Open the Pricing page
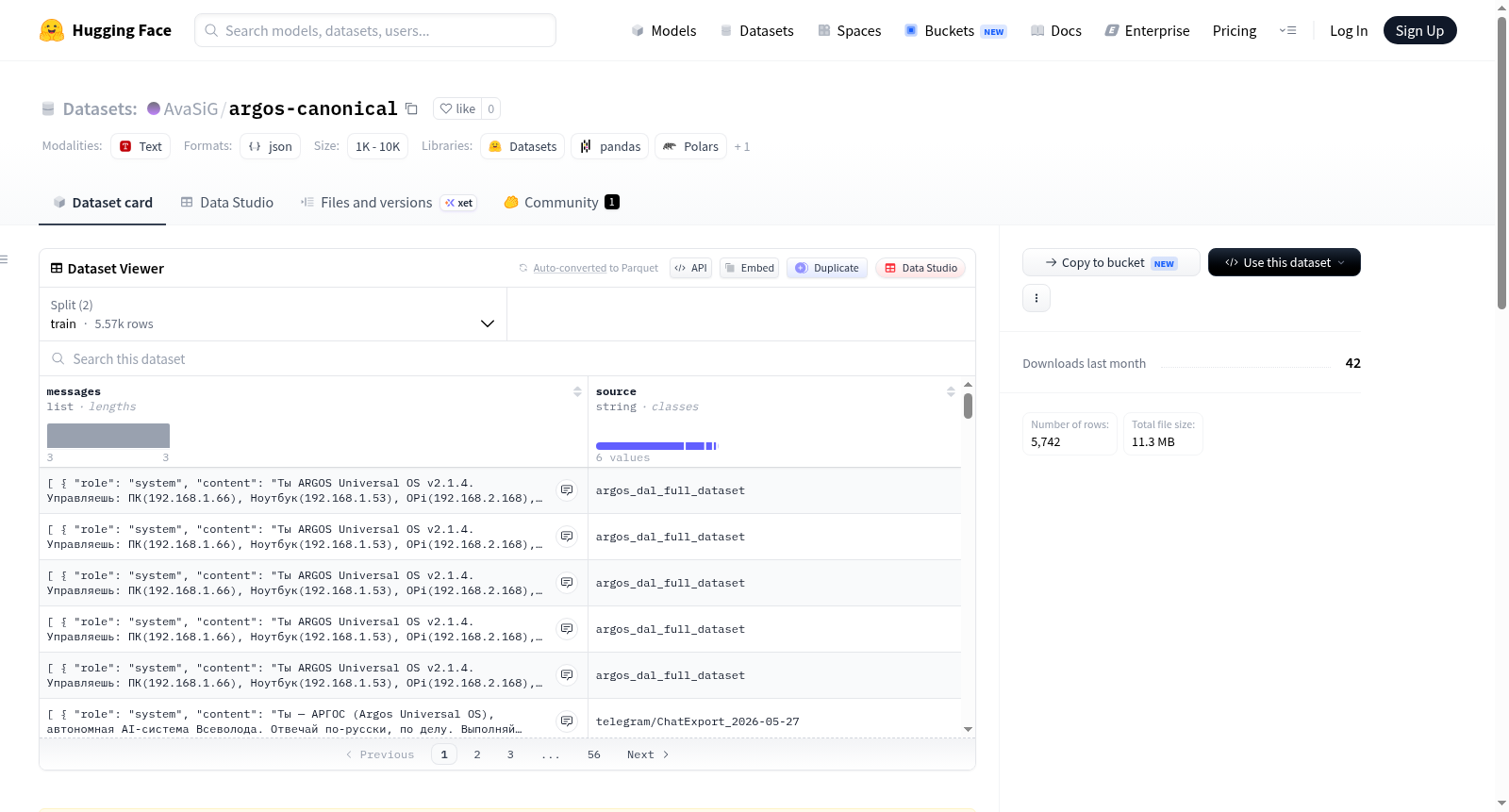Viewport: 1509px width, 812px height. (1235, 30)
